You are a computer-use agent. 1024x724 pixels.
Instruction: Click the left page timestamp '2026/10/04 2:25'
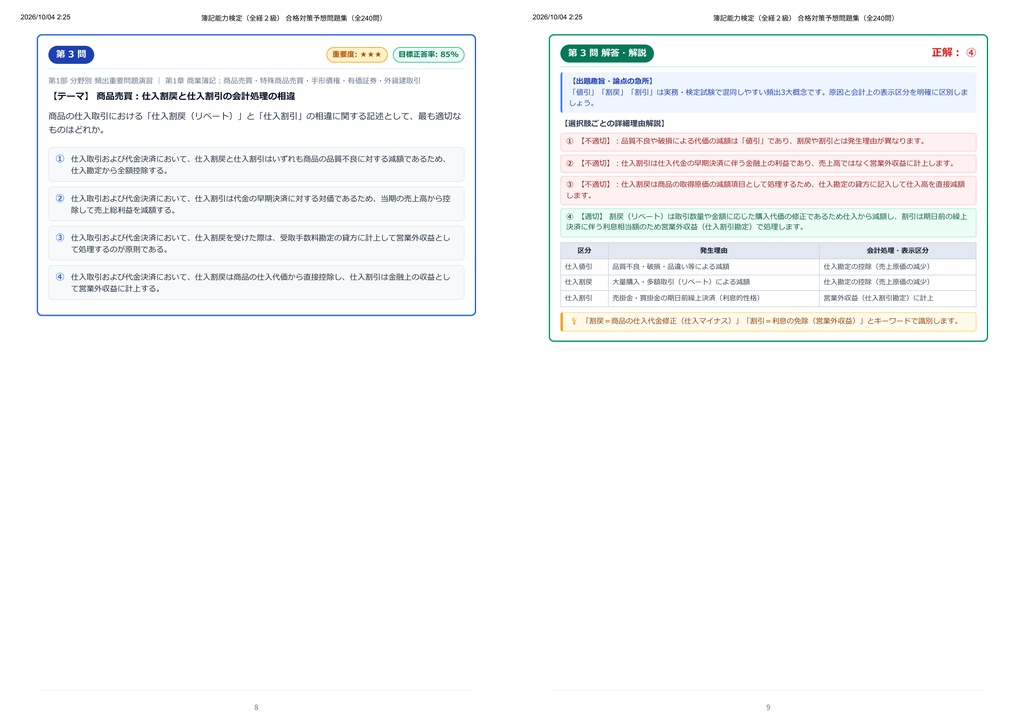pos(46,18)
